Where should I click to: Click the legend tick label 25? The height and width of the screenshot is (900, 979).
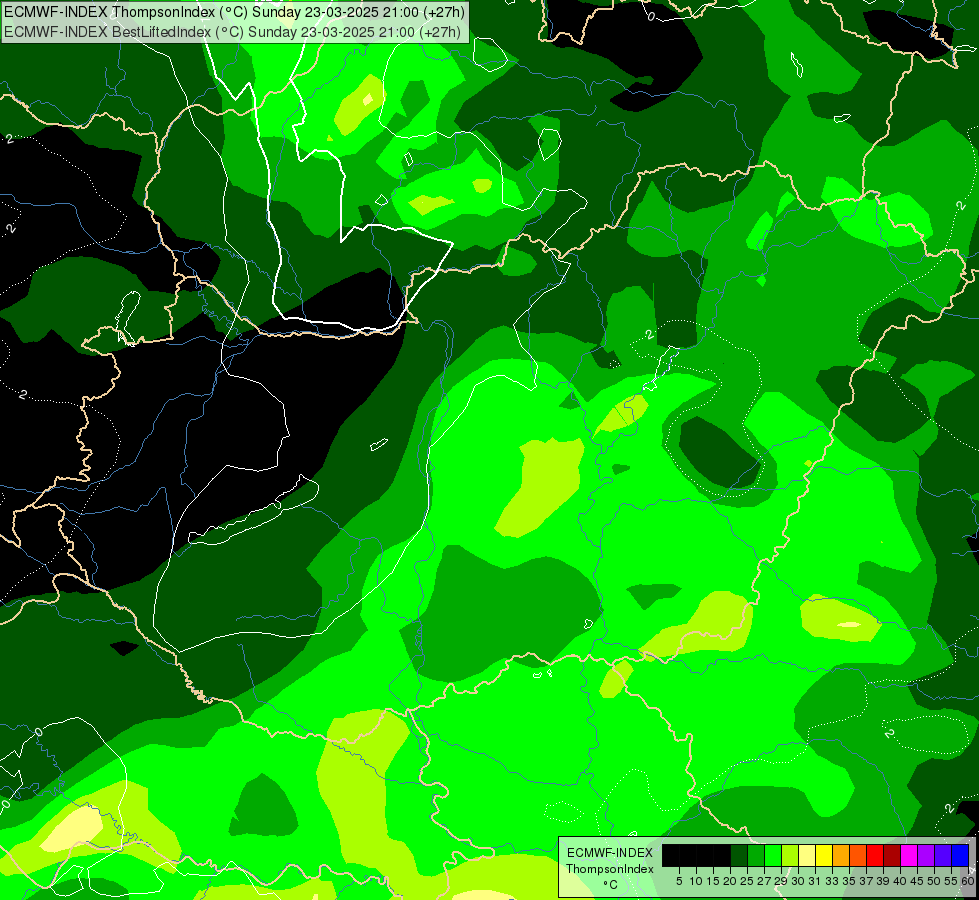point(747,881)
